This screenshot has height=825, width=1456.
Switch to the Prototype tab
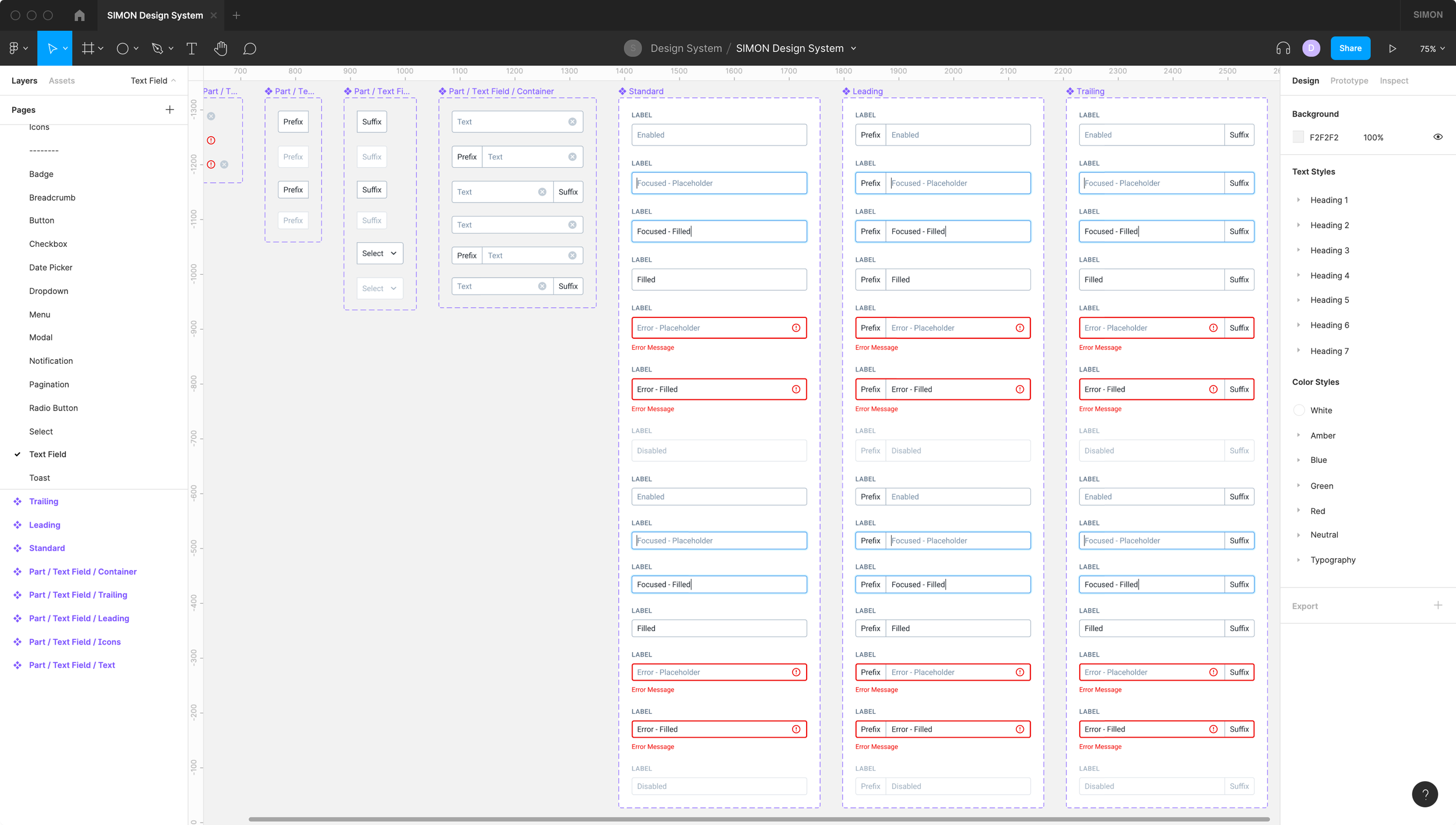[1349, 81]
